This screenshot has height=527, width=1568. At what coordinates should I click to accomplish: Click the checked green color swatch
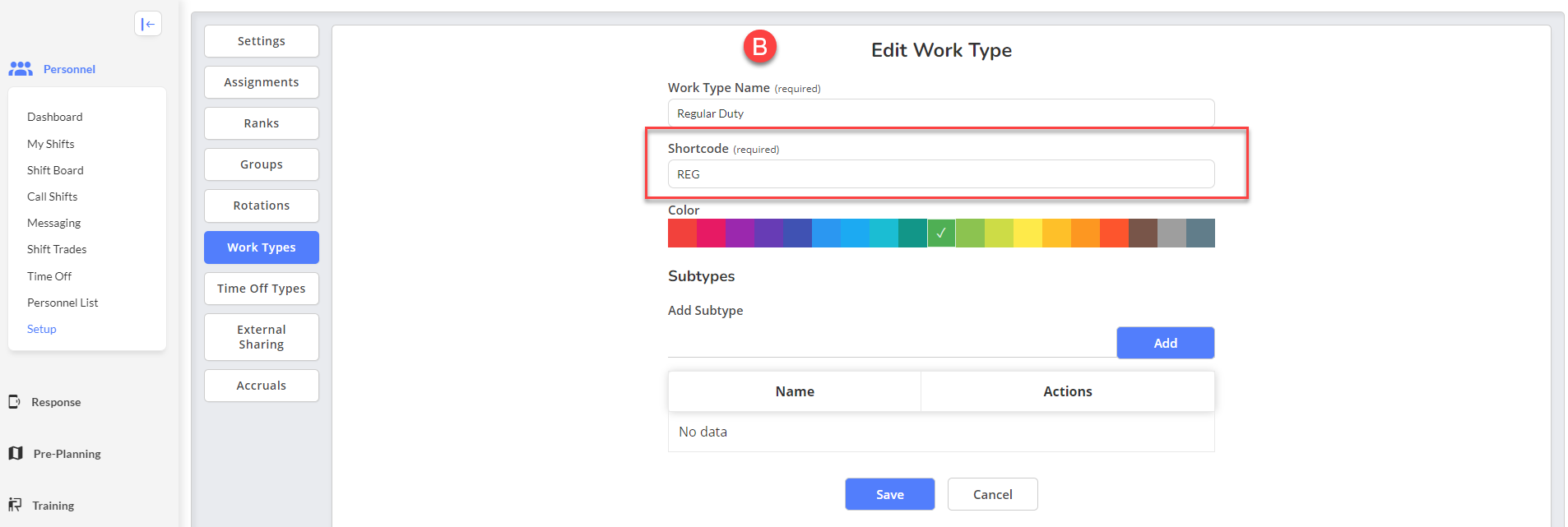[941, 233]
